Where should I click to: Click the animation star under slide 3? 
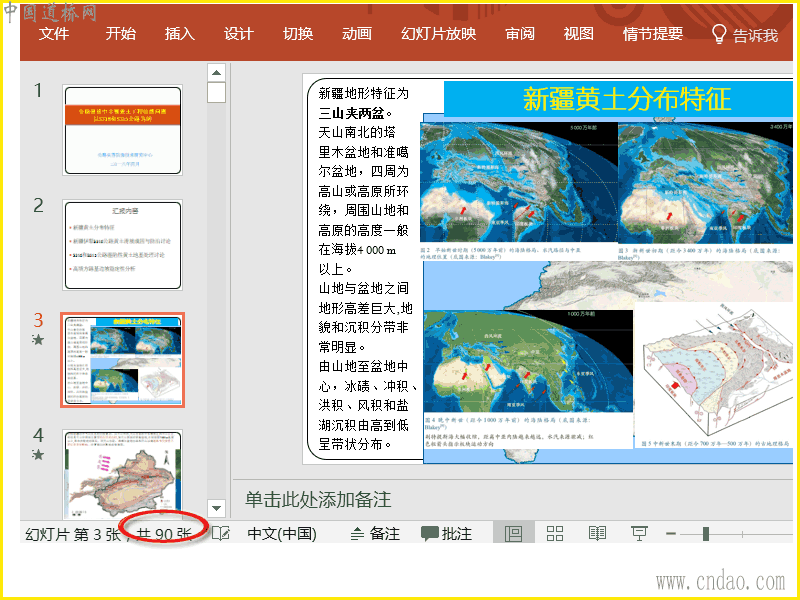pos(38,339)
